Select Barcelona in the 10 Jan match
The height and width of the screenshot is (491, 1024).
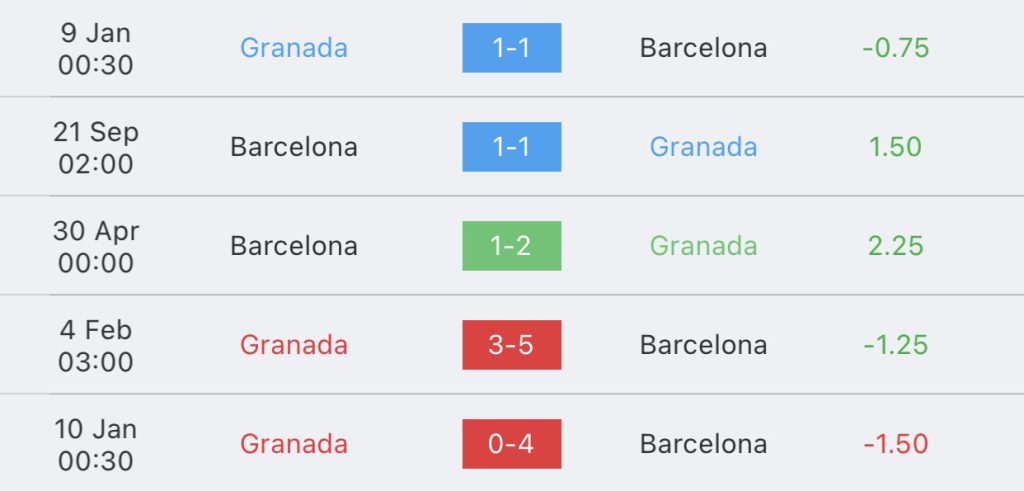pos(703,444)
